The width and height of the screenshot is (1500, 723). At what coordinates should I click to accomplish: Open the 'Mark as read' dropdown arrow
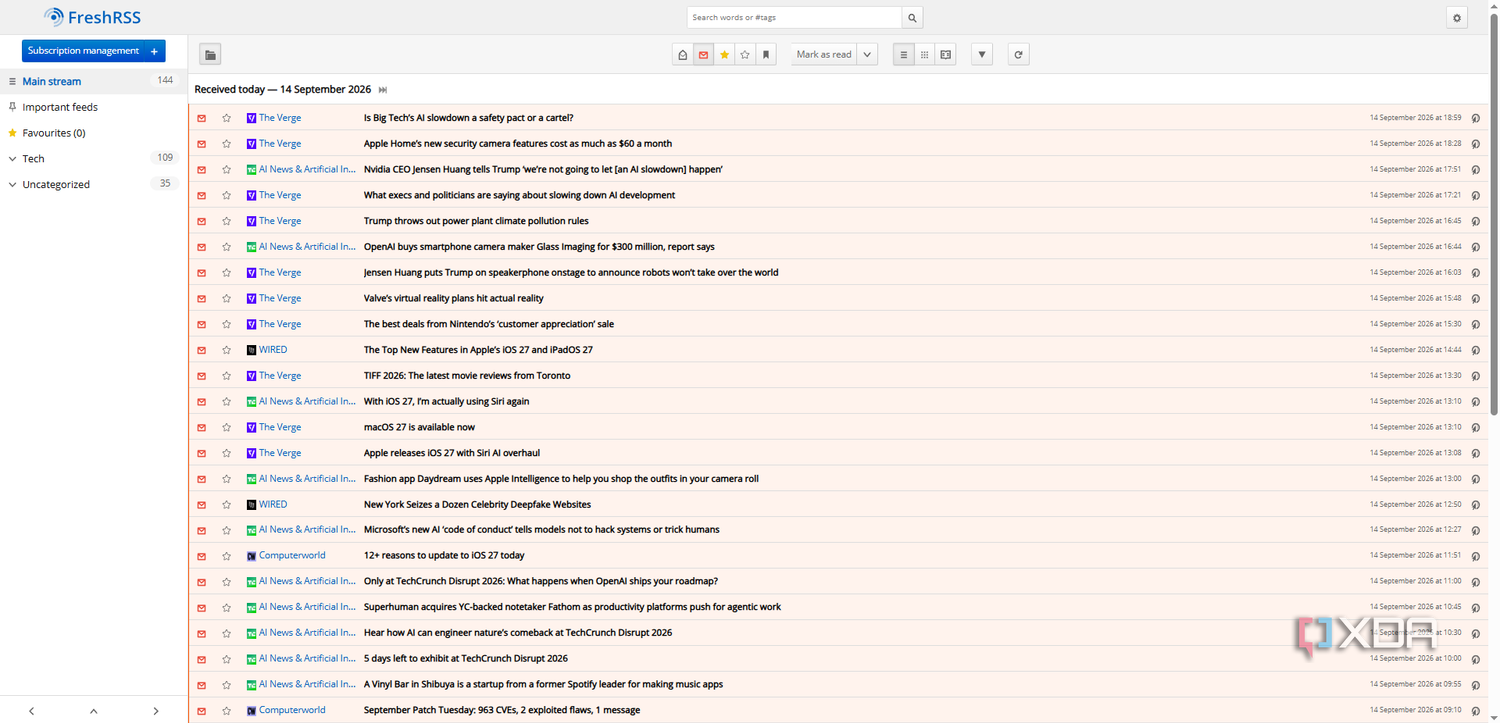867,55
